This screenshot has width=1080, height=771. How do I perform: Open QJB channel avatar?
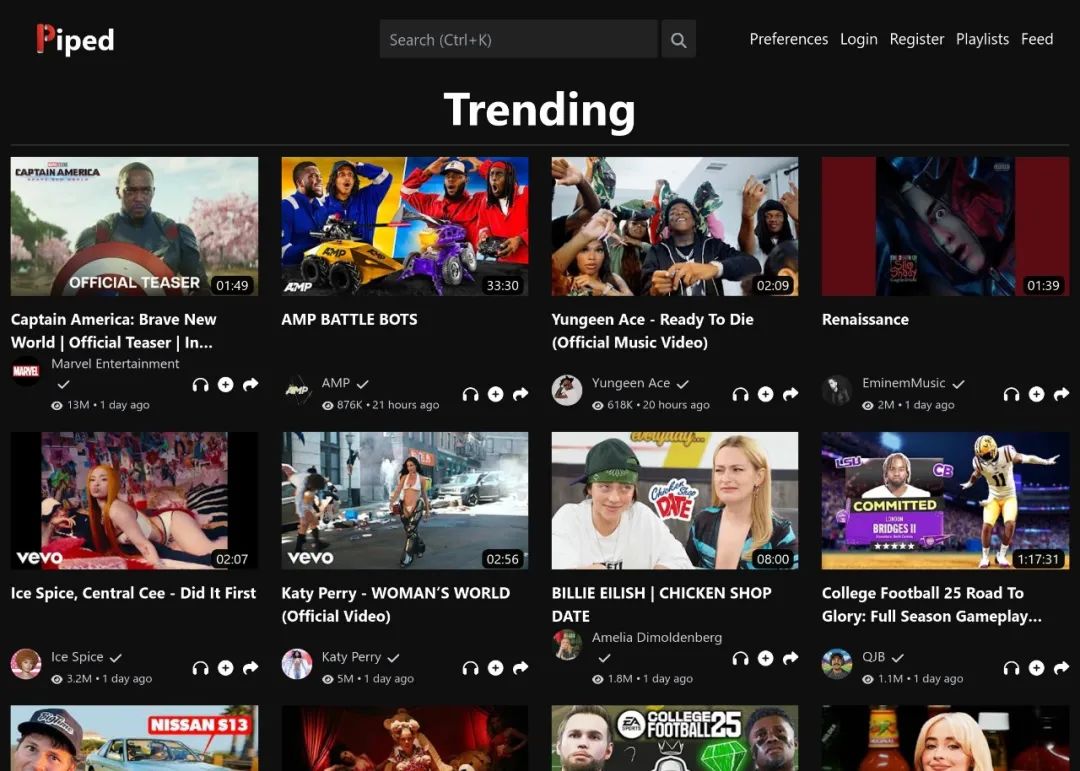point(837,664)
